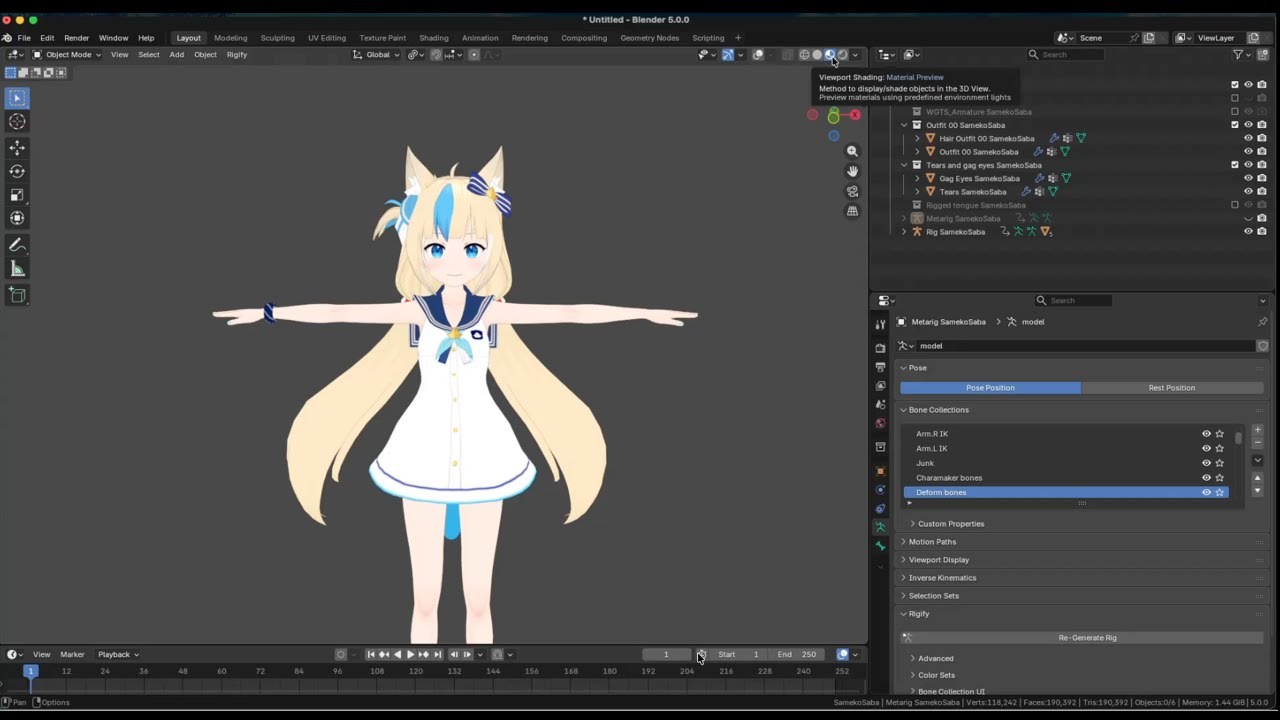Screen dimensions: 1280x720
Task: Enable the Rigged tongue SamekoSaba collection checkbox
Action: 1235,205
